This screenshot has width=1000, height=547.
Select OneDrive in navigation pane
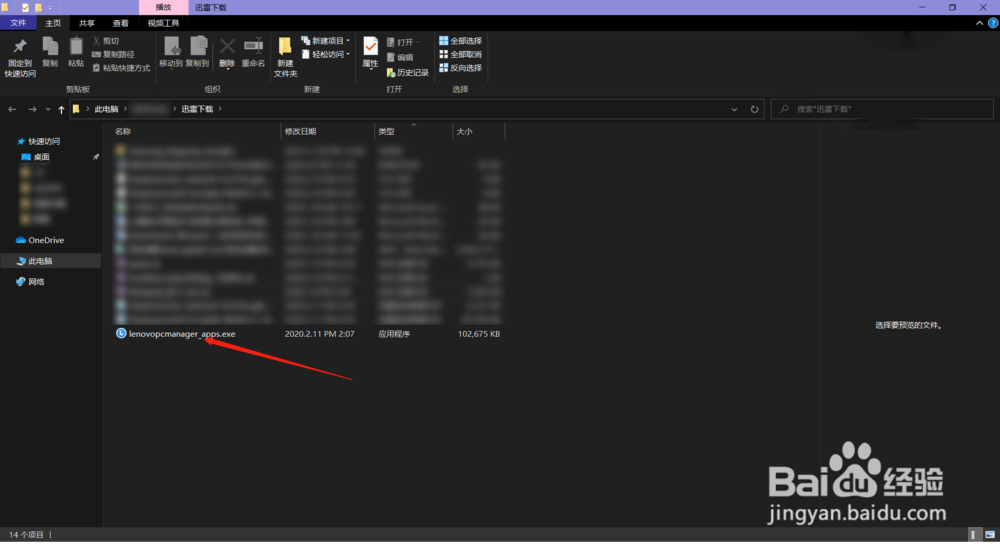click(46, 240)
